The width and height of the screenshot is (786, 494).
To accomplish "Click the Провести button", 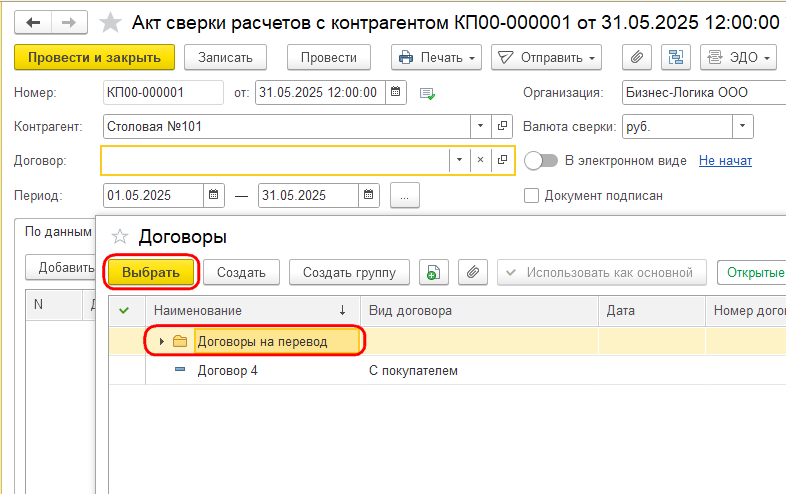I will [x=329, y=57].
